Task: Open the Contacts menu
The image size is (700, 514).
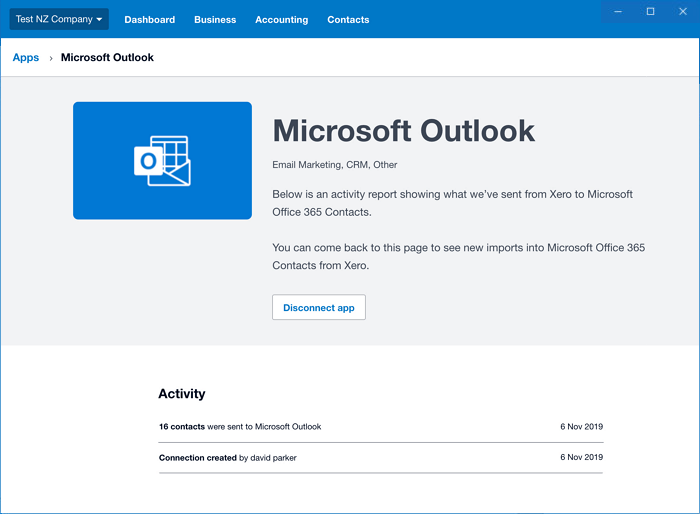Action: pos(348,20)
